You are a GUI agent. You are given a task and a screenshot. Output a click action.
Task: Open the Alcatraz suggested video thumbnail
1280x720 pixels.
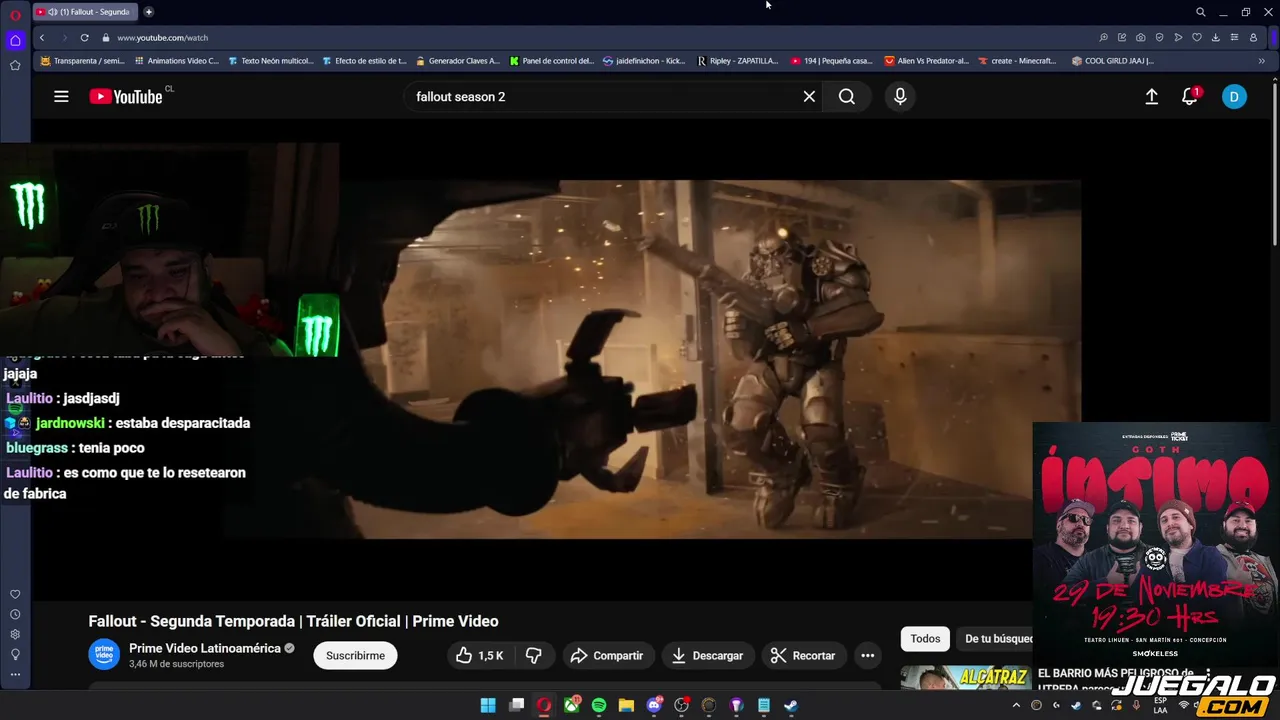[x=965, y=678]
